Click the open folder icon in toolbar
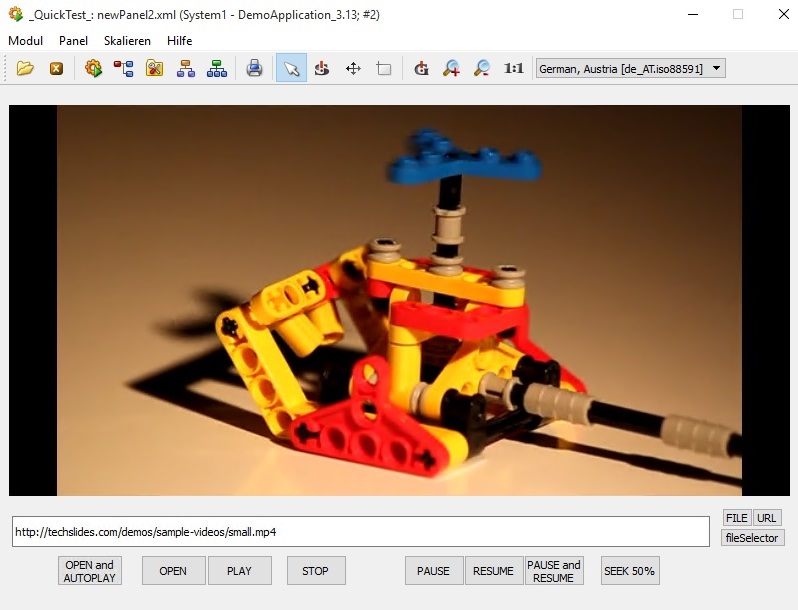Viewport: 798px width, 610px height. (x=25, y=69)
